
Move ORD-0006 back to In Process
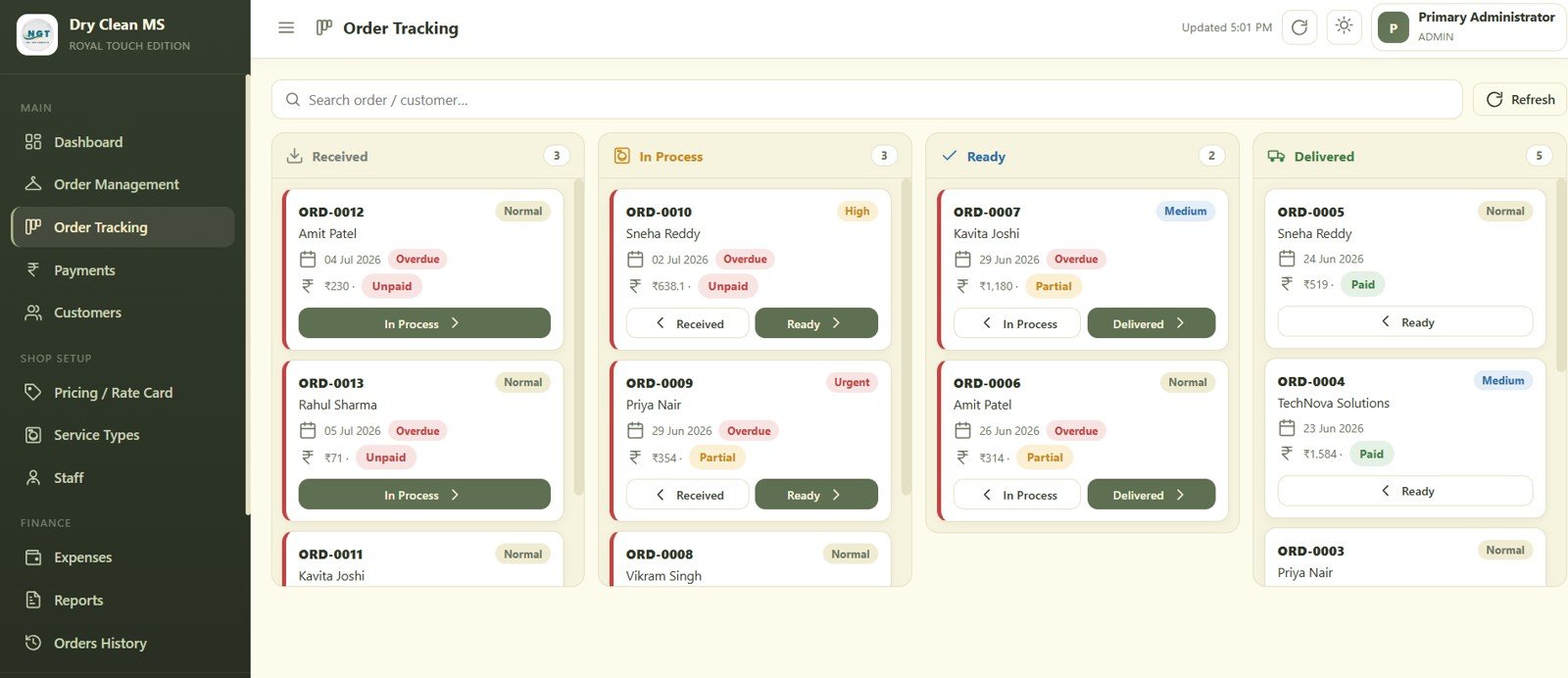[1017, 495]
